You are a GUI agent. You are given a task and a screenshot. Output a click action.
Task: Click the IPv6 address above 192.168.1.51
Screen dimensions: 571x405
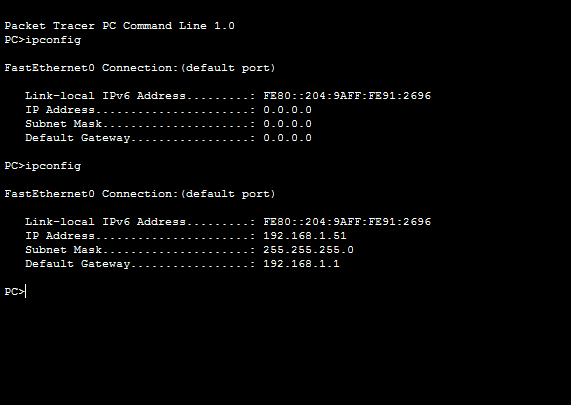347,222
